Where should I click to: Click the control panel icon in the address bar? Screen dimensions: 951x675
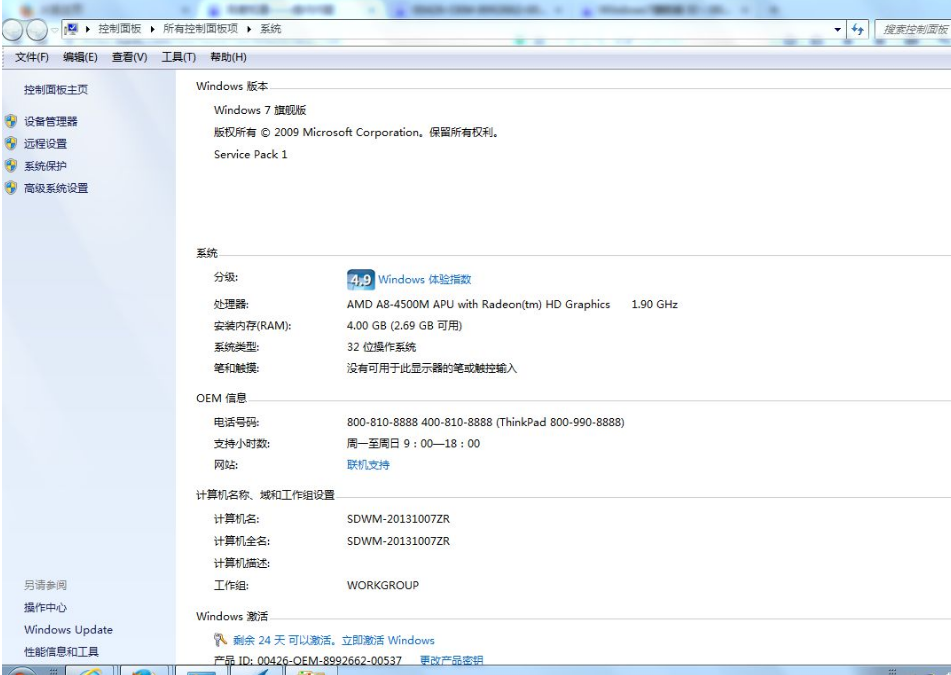click(x=71, y=30)
